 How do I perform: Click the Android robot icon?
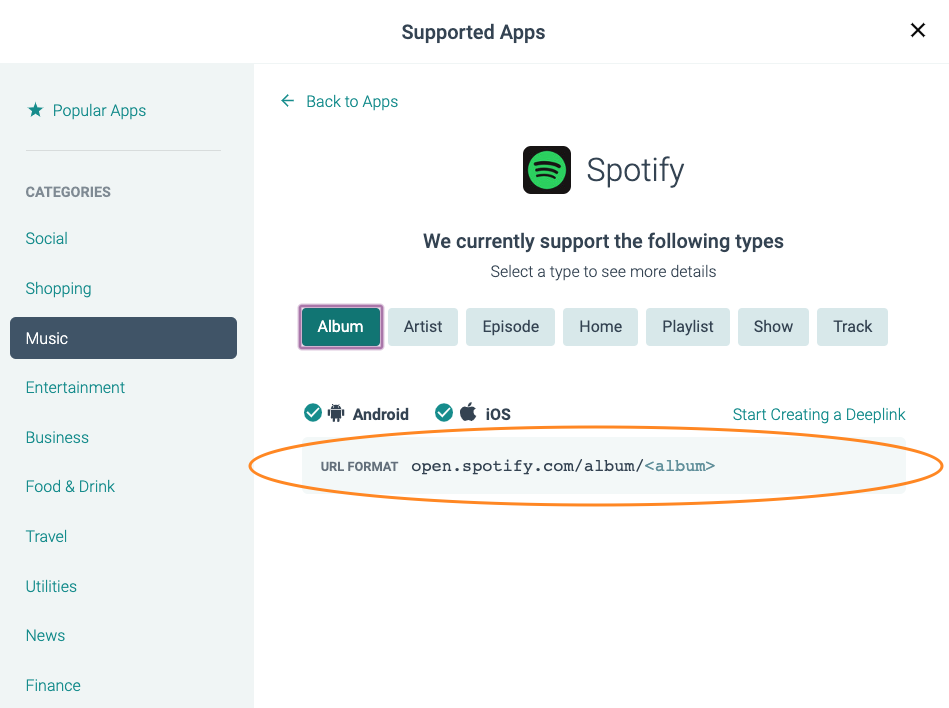tap(336, 413)
